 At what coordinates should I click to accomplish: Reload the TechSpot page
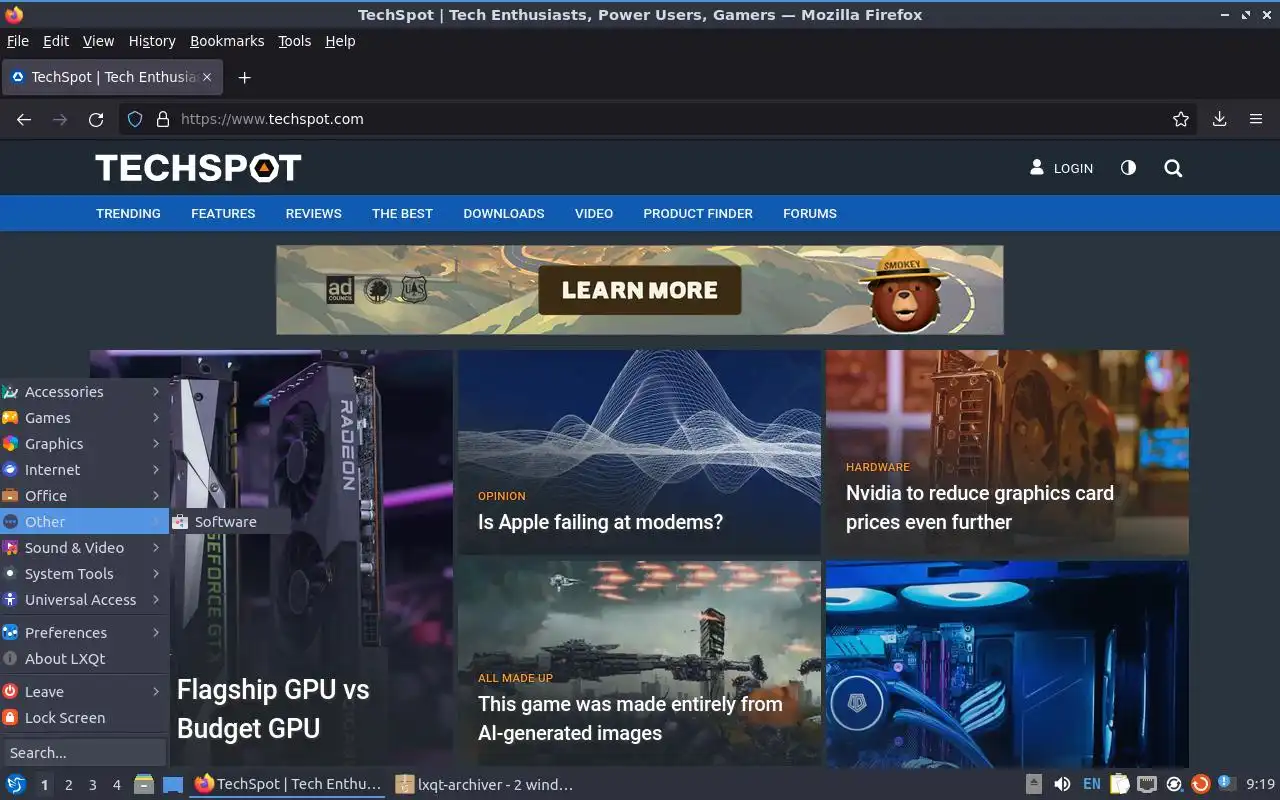(96, 119)
